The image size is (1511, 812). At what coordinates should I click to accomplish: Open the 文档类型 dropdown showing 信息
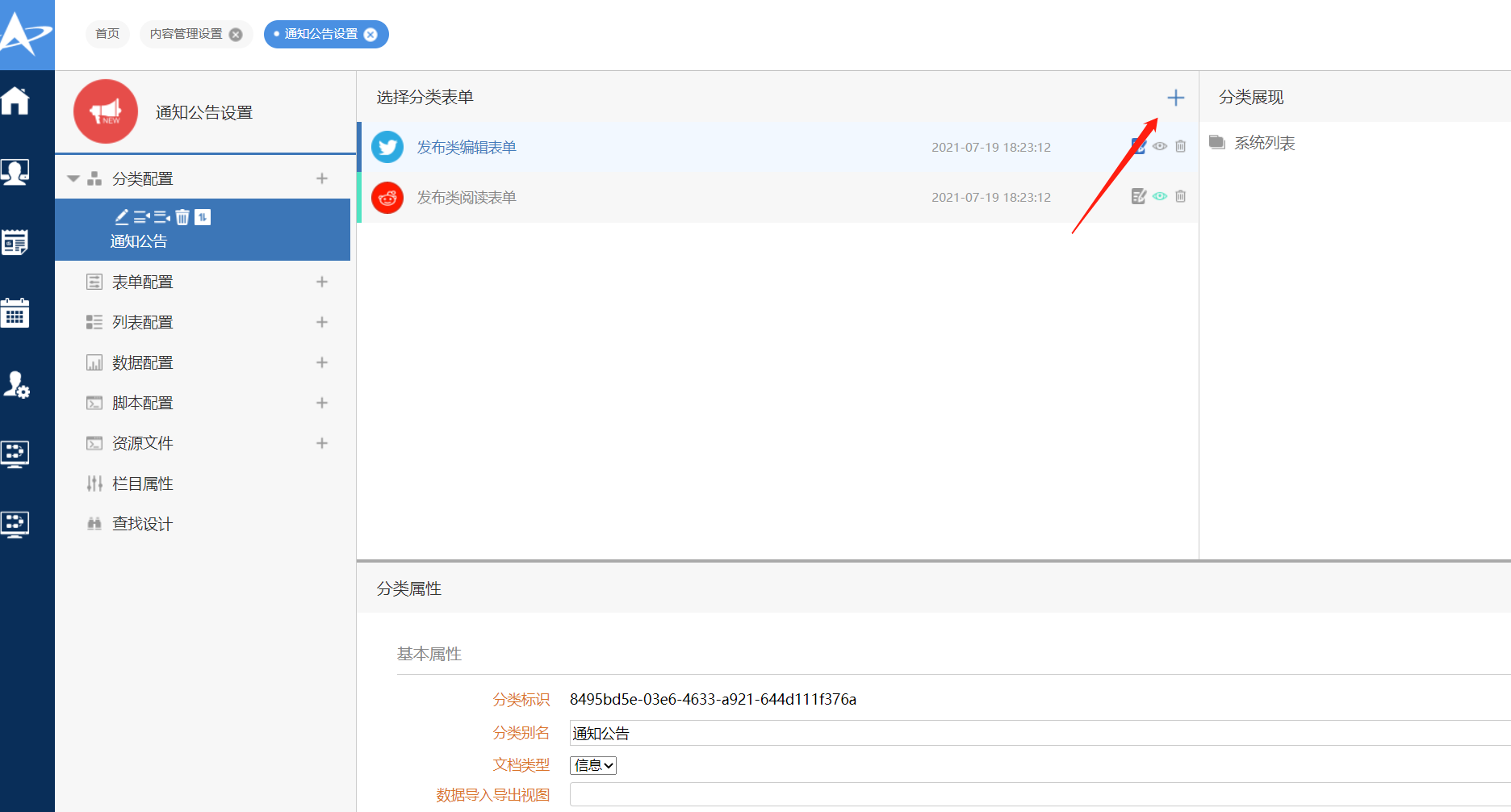[593, 765]
